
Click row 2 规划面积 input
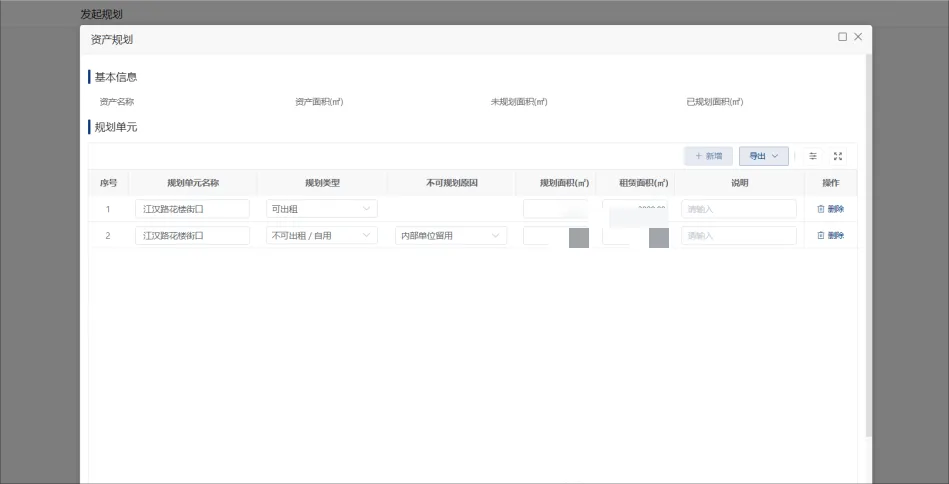coord(556,235)
